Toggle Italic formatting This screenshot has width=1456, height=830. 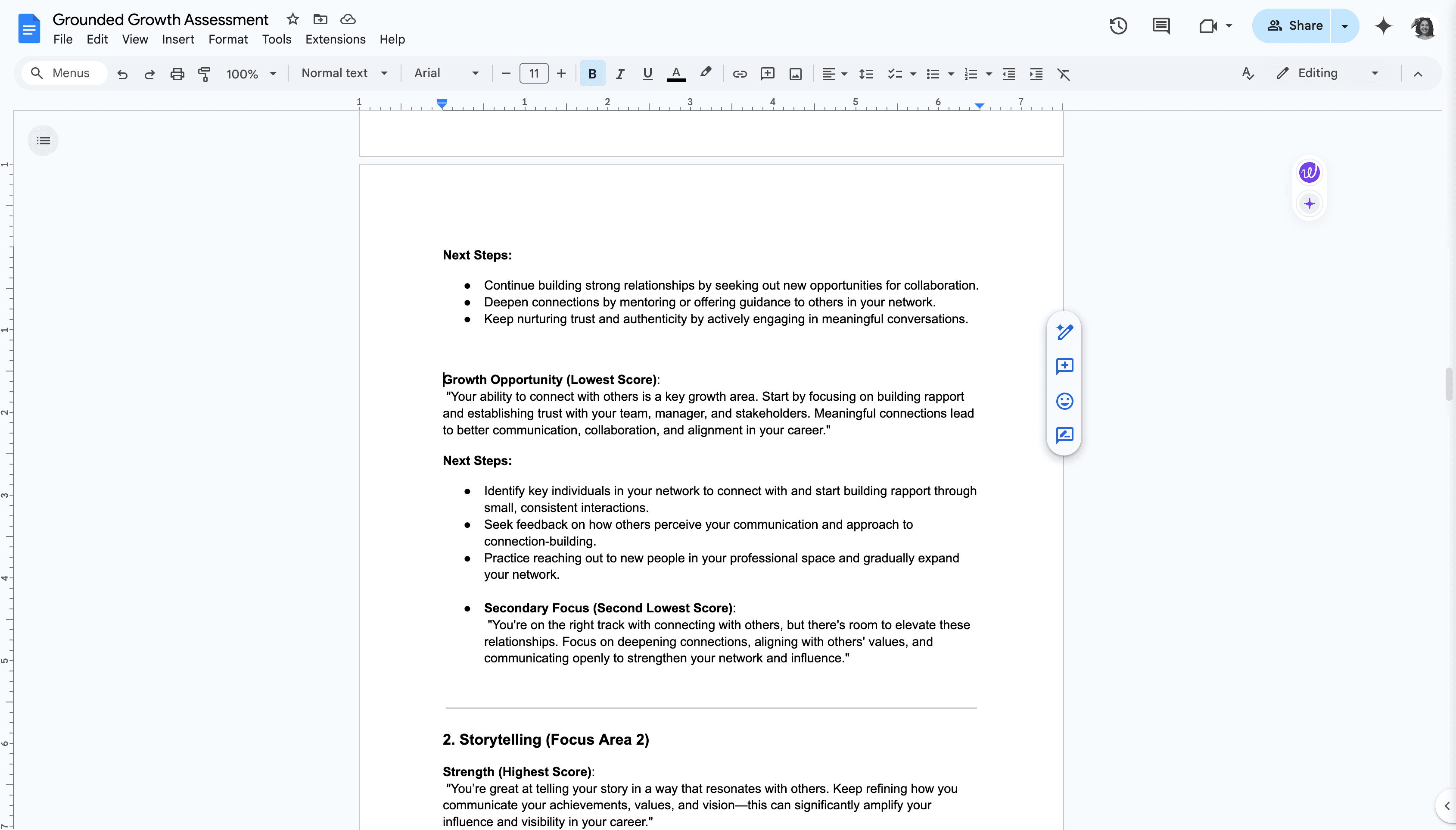620,74
